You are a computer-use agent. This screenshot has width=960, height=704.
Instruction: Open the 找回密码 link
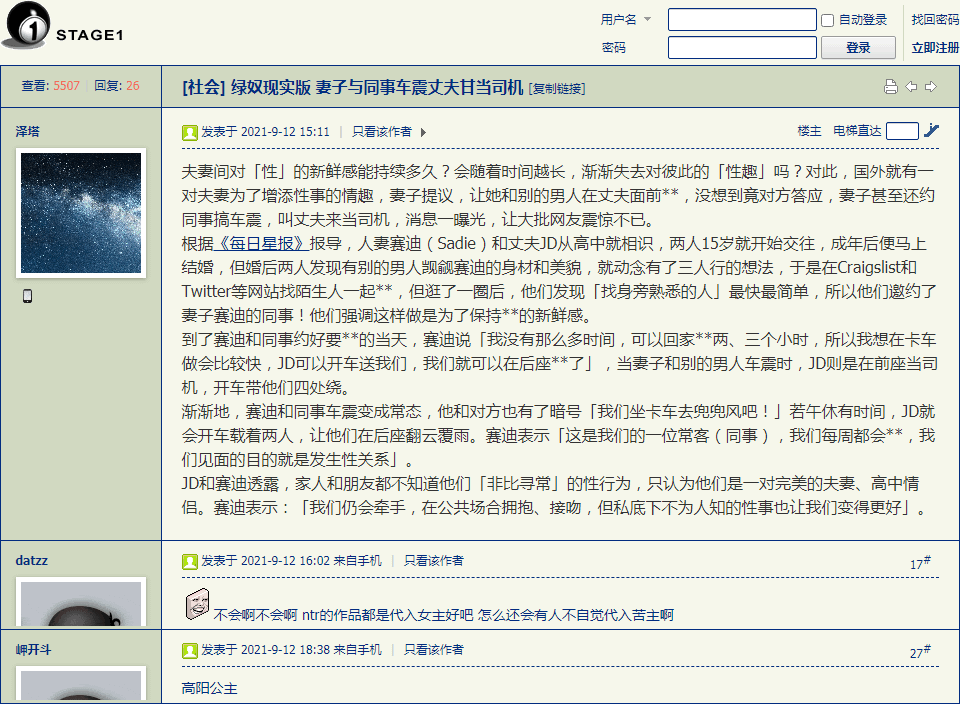point(935,20)
